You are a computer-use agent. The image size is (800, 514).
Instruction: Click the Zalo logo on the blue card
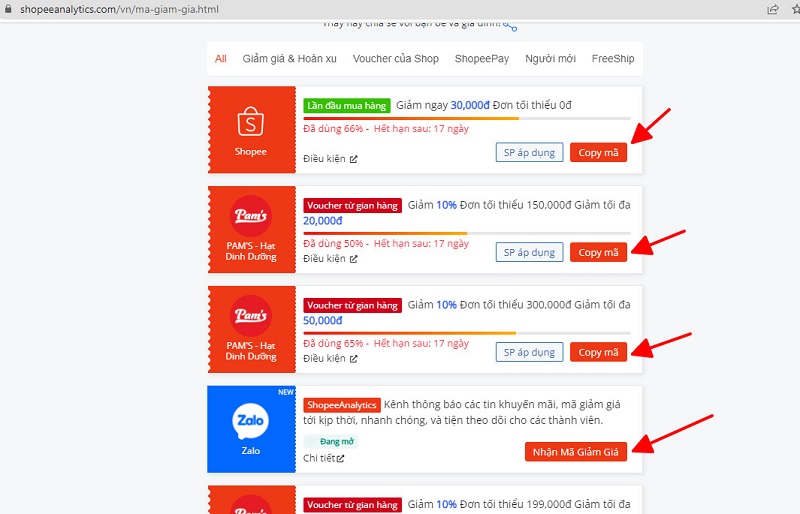(251, 420)
